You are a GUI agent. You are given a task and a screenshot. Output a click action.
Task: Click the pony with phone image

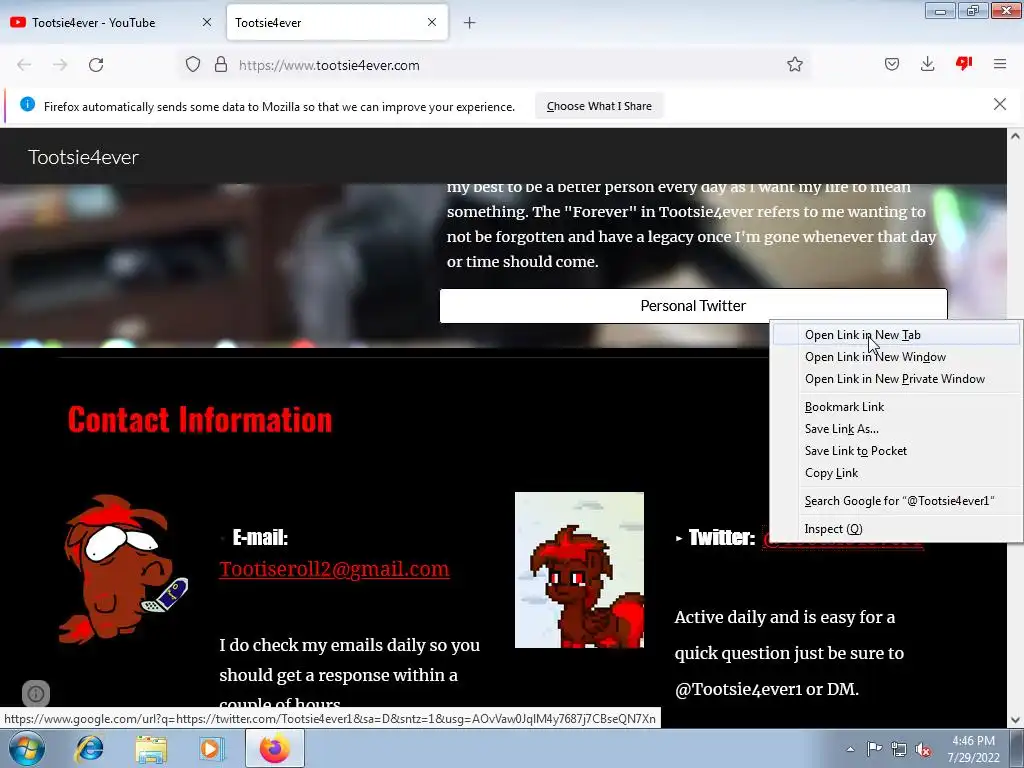tap(123, 569)
